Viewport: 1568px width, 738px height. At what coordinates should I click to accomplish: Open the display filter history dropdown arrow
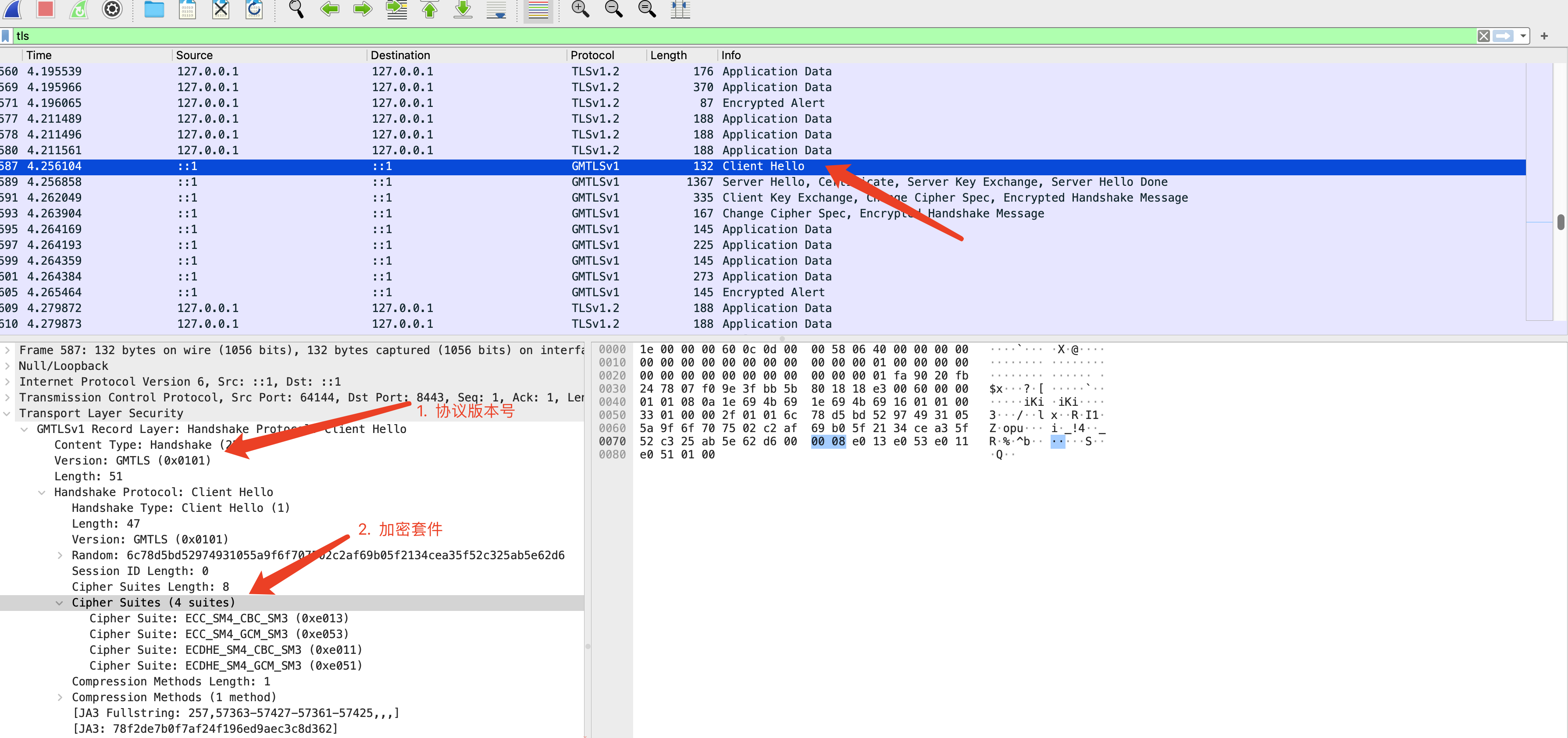(x=1523, y=36)
